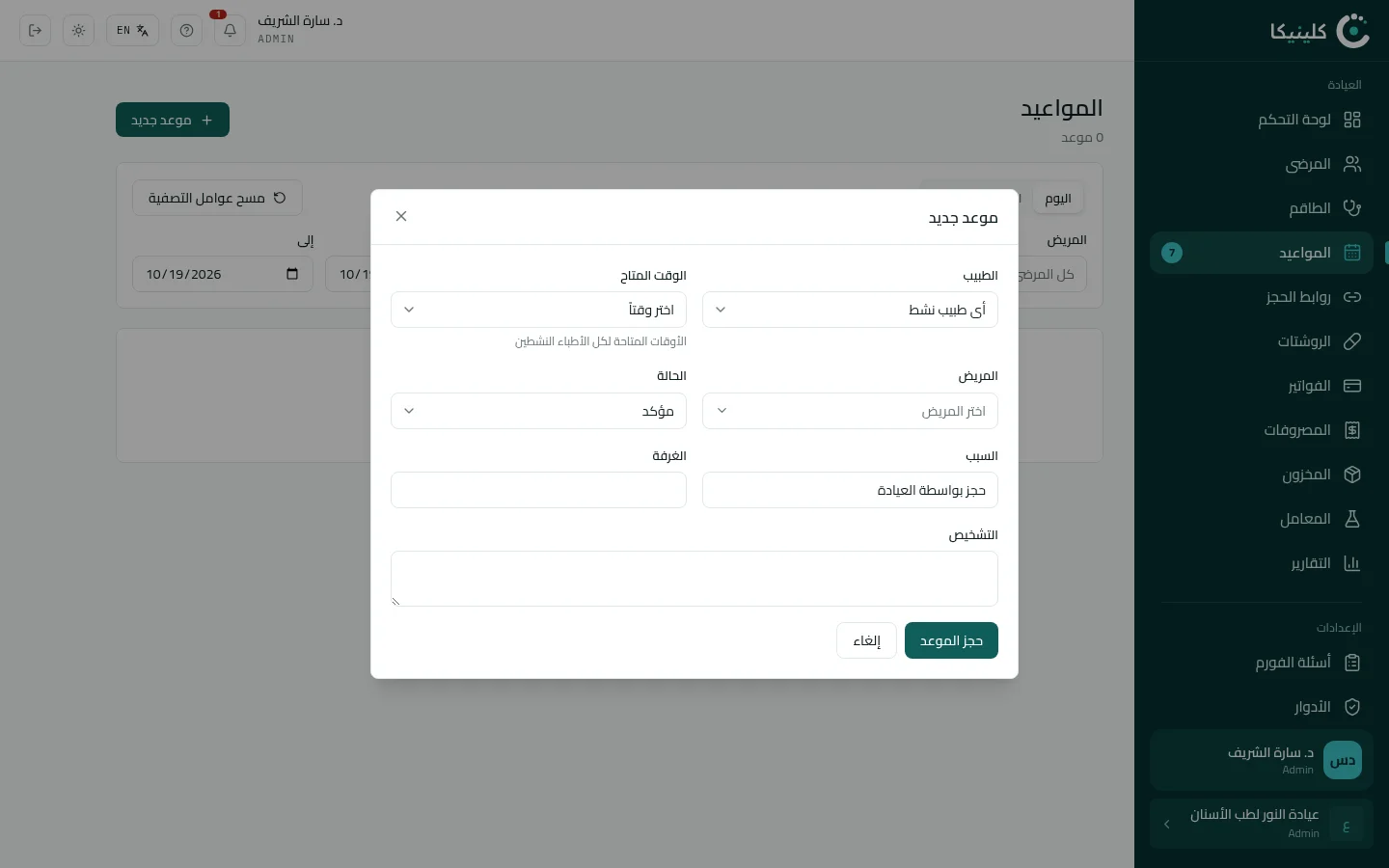Click the roles (الأدوار) shield icon
Screen dimensions: 1389x868
coord(1352,707)
